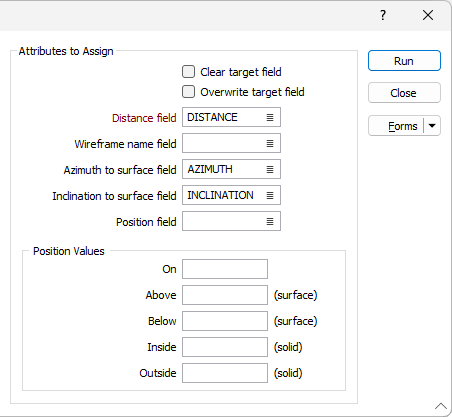Focus the Outside solid value box
Screen dimensions: 452x417
click(x=225, y=373)
